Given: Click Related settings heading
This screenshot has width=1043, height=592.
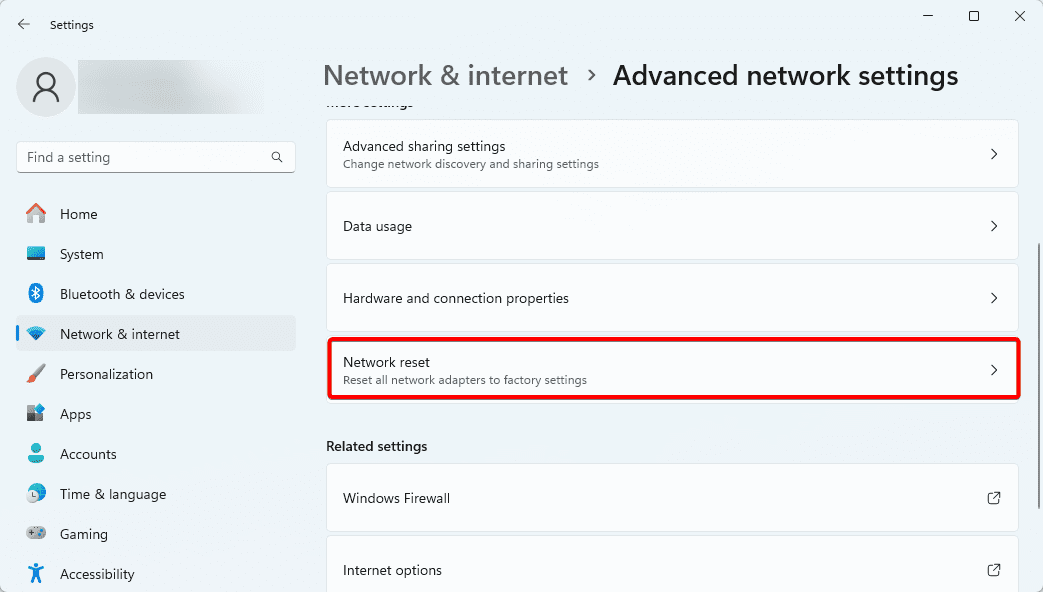Looking at the screenshot, I should (x=376, y=446).
